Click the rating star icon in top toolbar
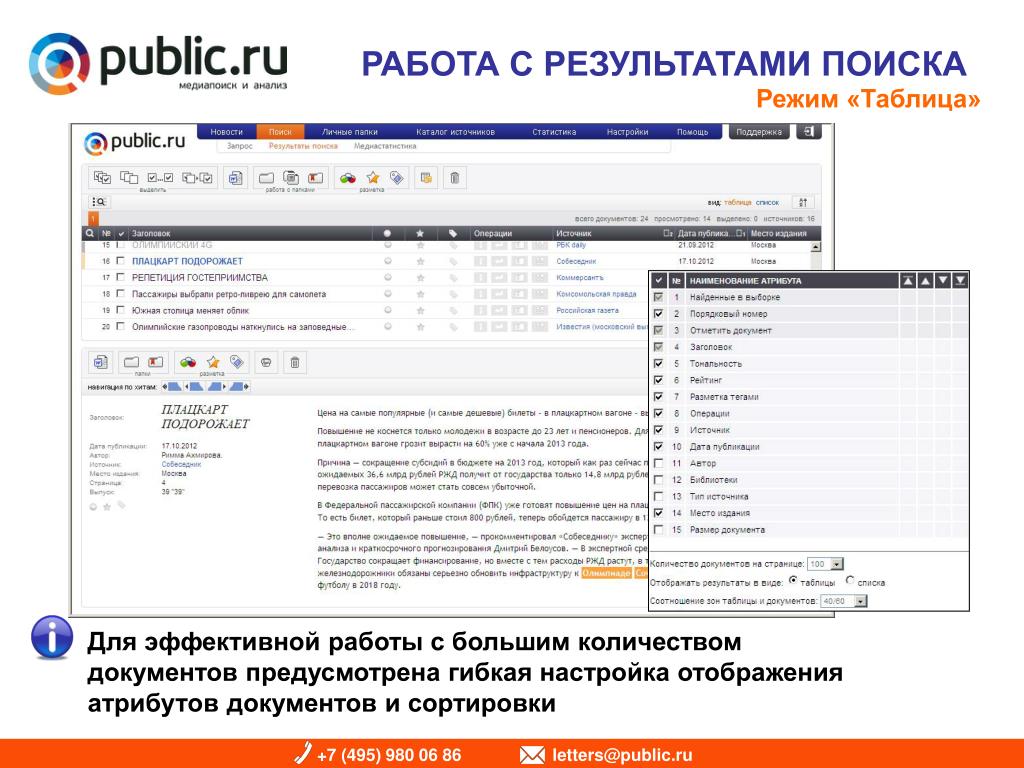Viewport: 1024px width, 768px height. click(373, 178)
